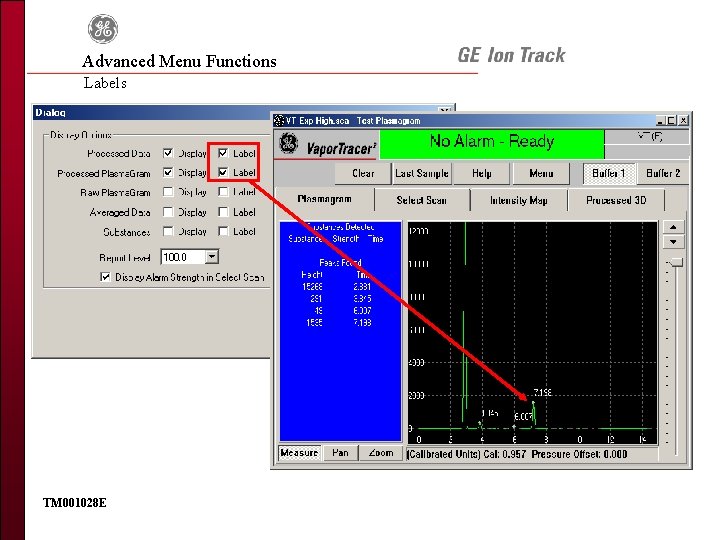Click the plasmagram scroll up arrow button
The image size is (720, 540).
click(673, 227)
